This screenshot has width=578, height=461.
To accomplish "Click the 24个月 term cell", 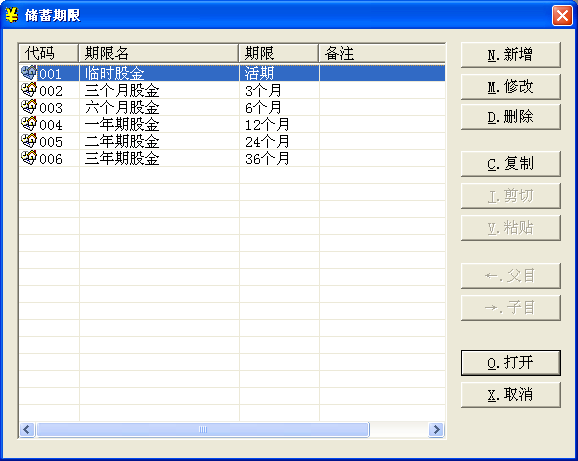I will coord(279,141).
